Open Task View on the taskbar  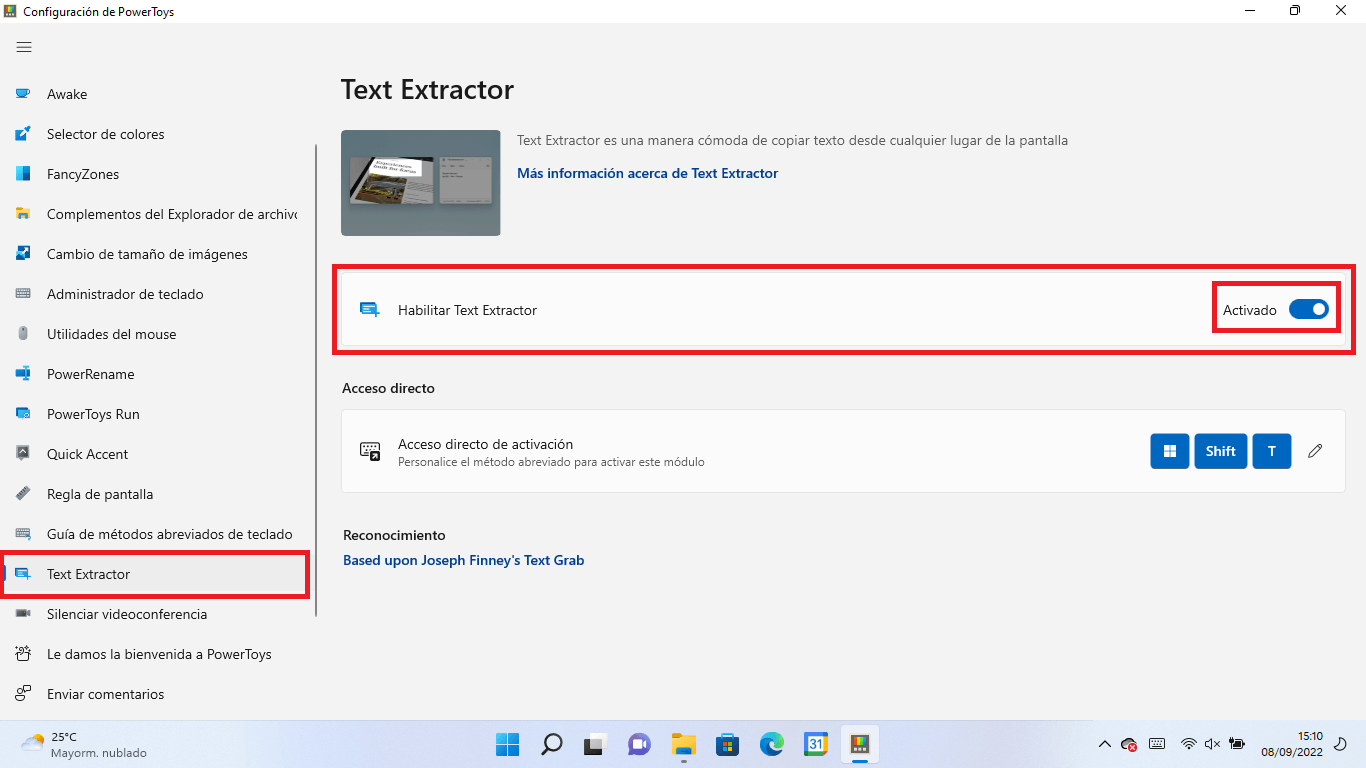(595, 744)
